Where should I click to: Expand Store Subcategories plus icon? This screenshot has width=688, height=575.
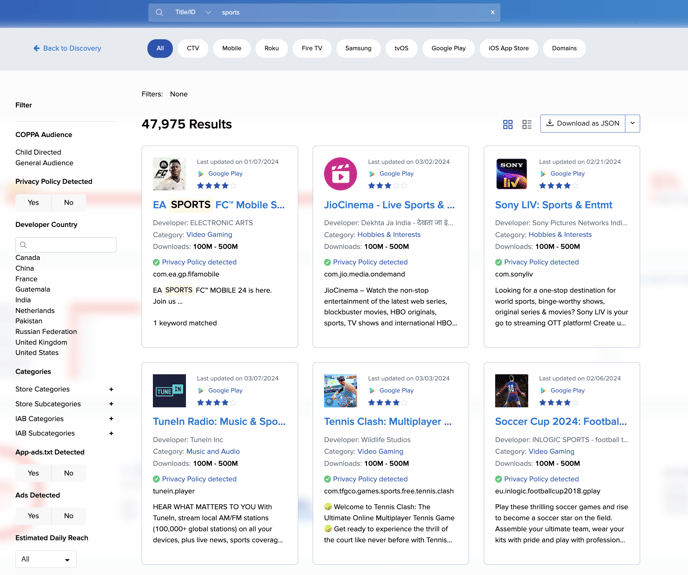tap(111, 404)
